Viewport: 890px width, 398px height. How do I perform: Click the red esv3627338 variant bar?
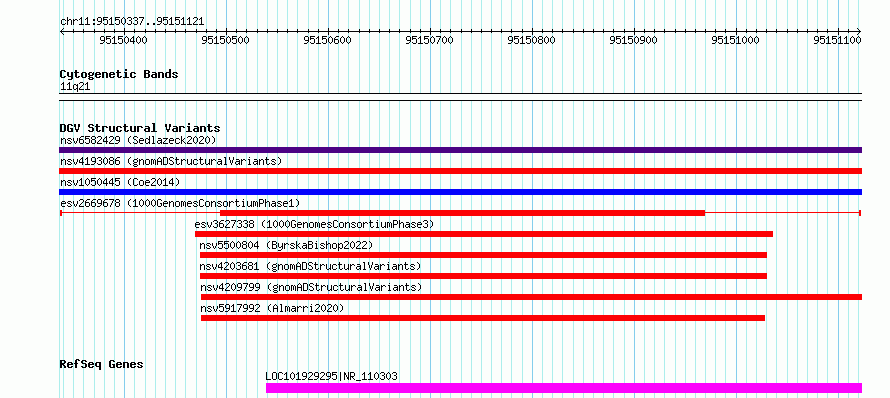pyautogui.click(x=484, y=234)
